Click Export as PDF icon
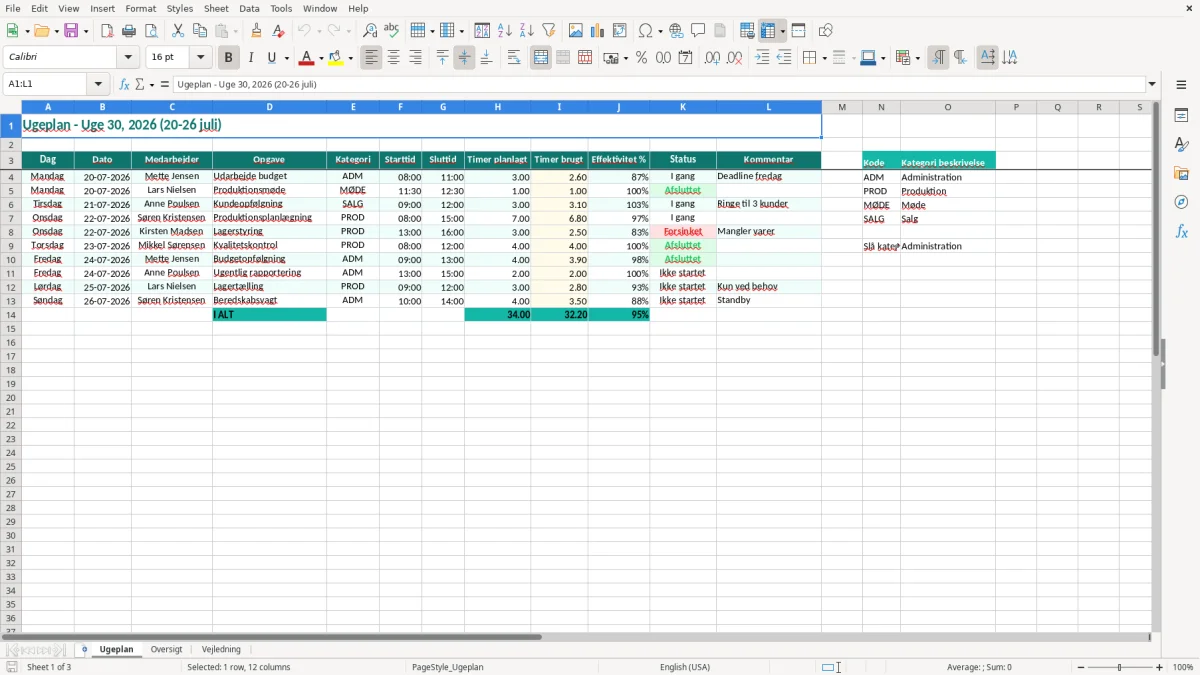This screenshot has height=675, width=1200. tap(107, 31)
